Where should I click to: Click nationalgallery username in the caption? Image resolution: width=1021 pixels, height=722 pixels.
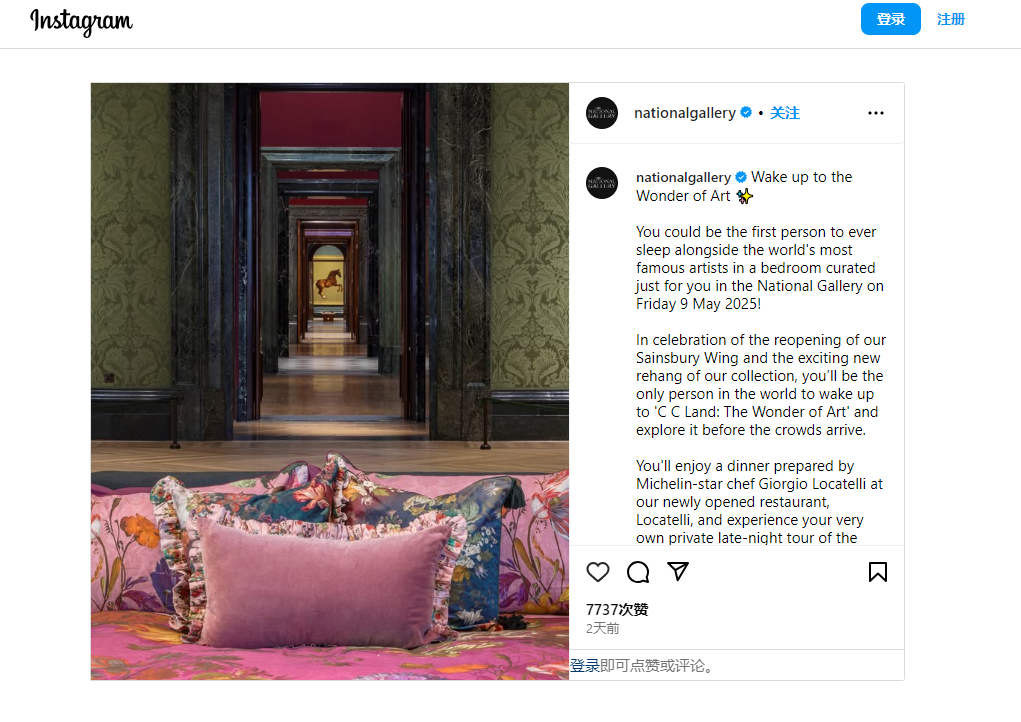click(x=683, y=177)
